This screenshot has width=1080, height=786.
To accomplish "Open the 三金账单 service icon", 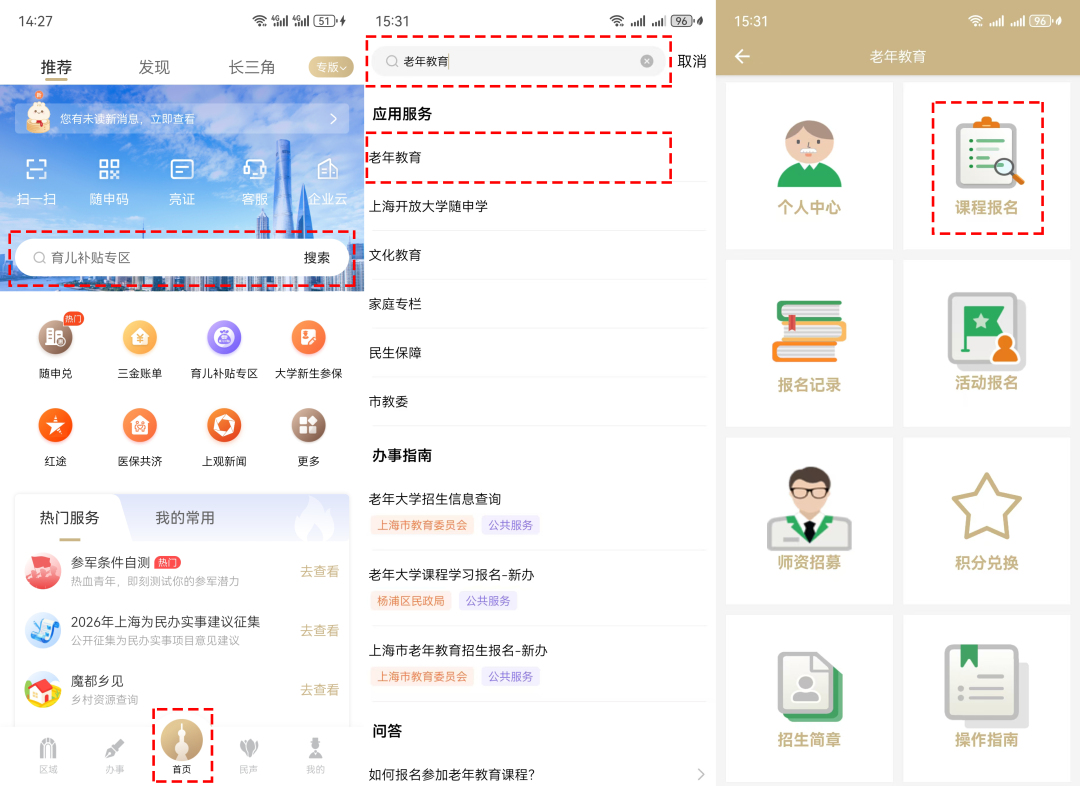I will click(139, 338).
